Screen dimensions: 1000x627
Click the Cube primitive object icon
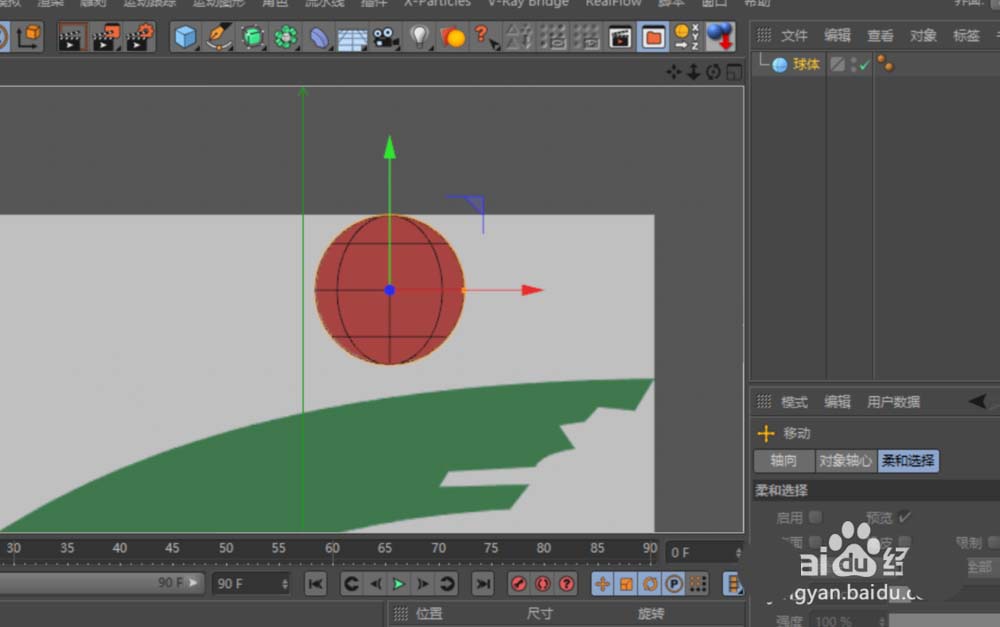click(x=186, y=38)
